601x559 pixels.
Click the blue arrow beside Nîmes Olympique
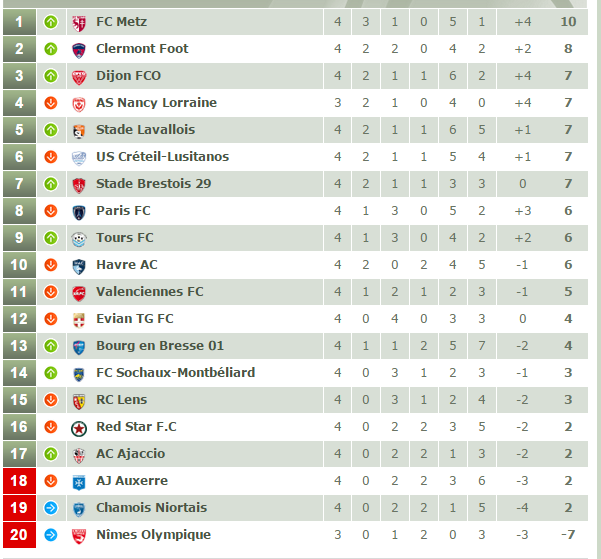(51, 535)
